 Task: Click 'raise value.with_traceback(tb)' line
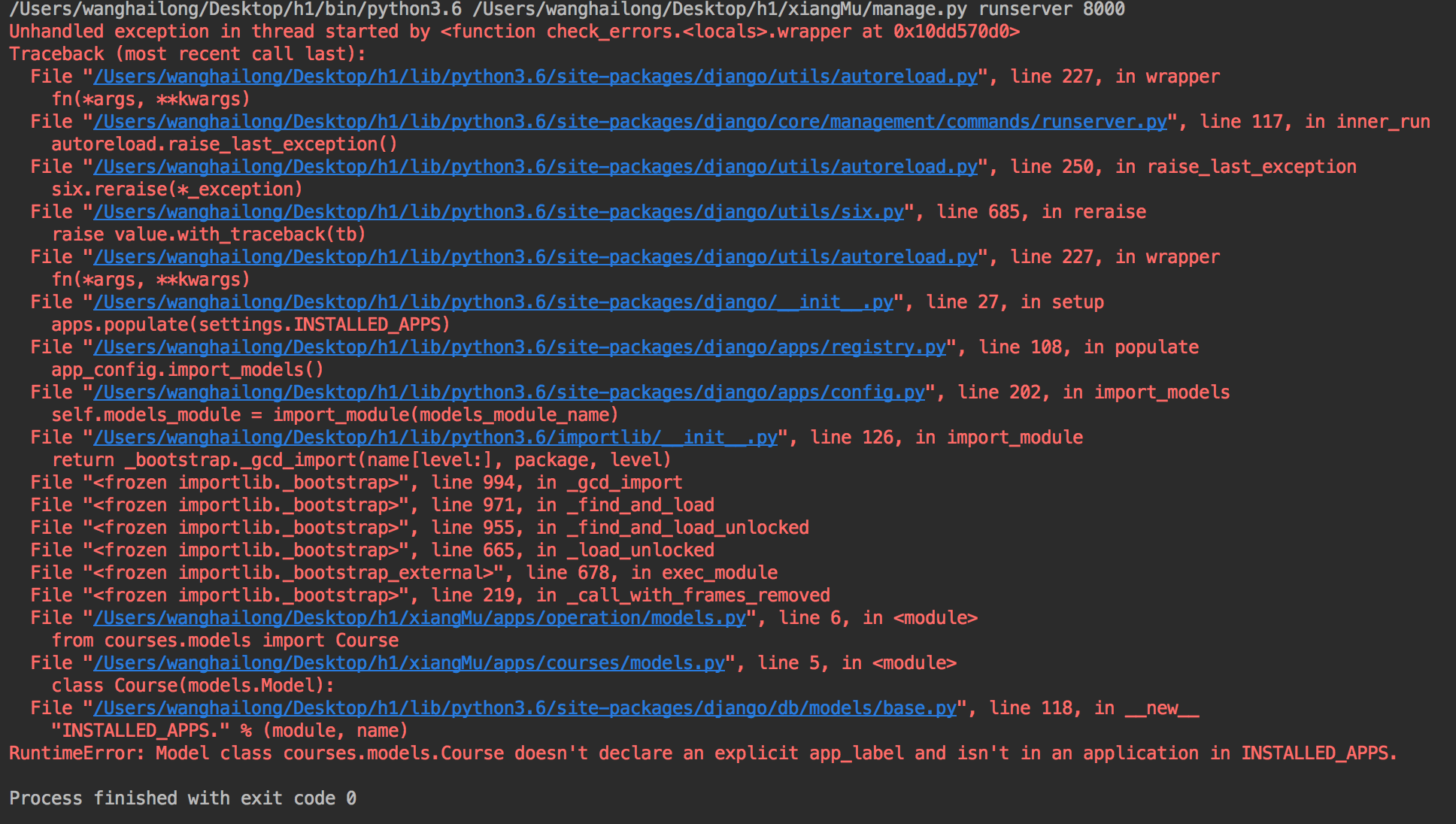click(x=208, y=235)
